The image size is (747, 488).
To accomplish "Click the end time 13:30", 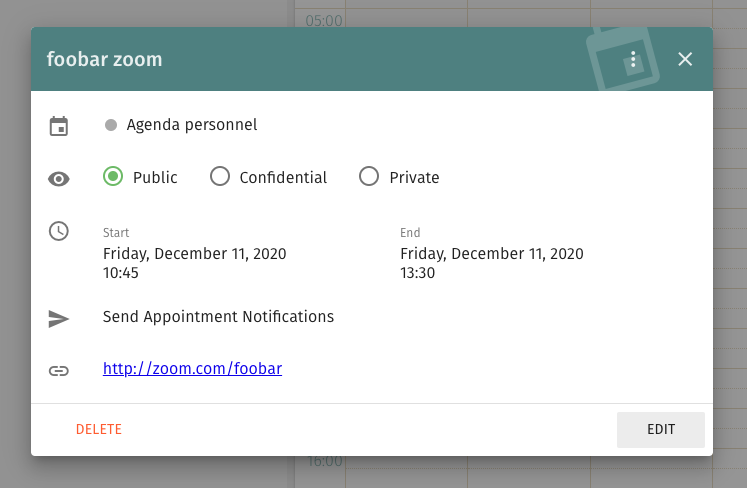I will (x=417, y=272).
